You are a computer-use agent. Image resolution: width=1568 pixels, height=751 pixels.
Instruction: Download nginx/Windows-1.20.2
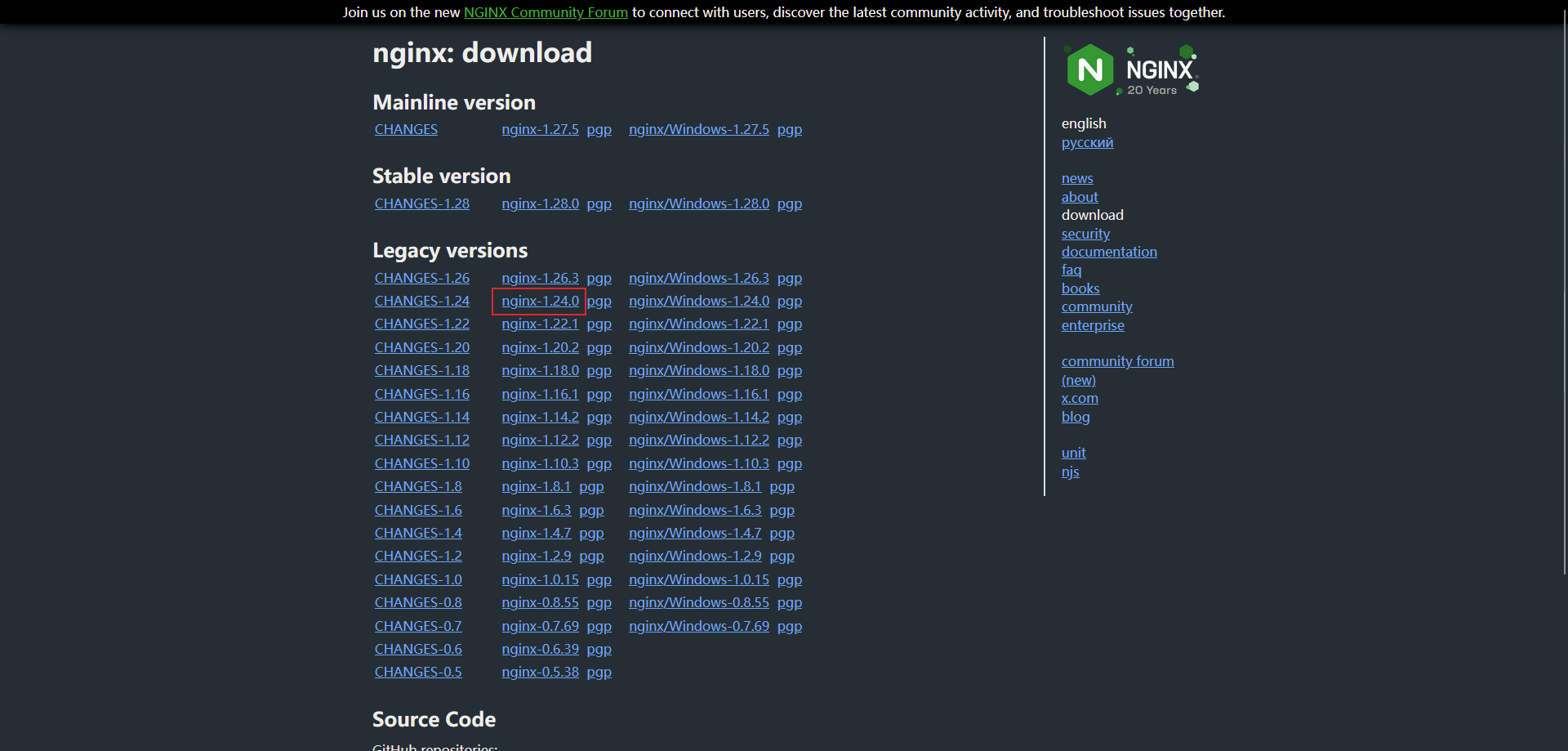(699, 347)
